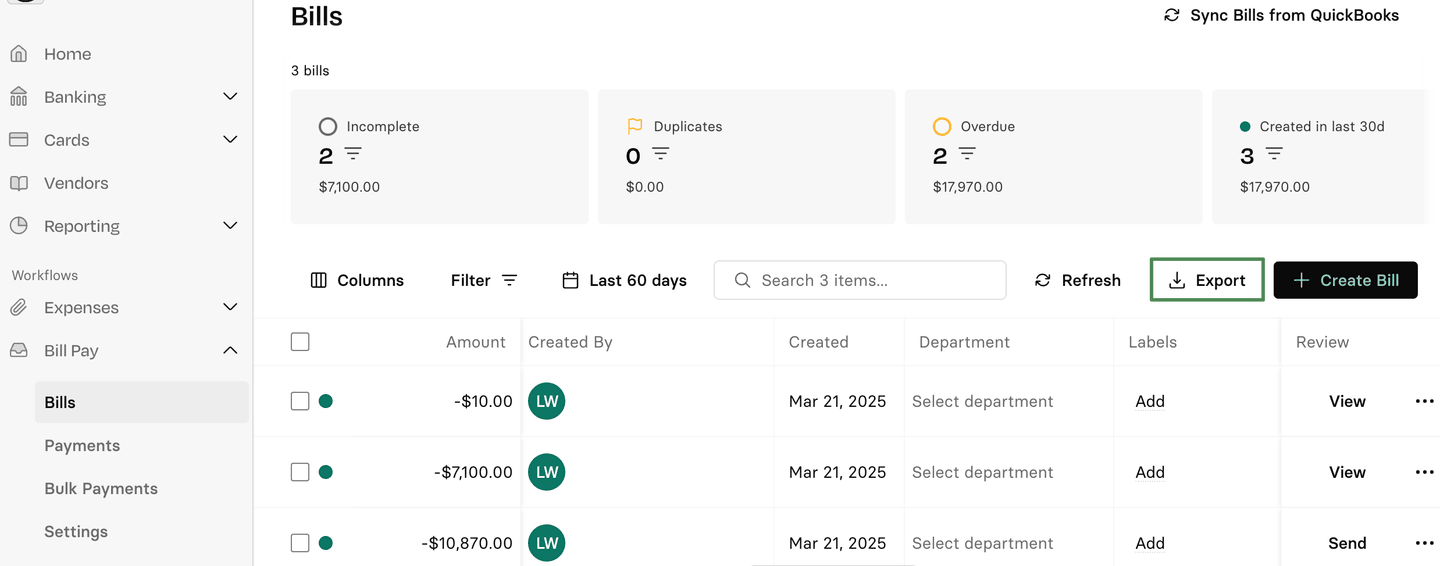This screenshot has height=566, width=1440.
Task: Expand the Banking sidebar section
Action: pos(230,97)
